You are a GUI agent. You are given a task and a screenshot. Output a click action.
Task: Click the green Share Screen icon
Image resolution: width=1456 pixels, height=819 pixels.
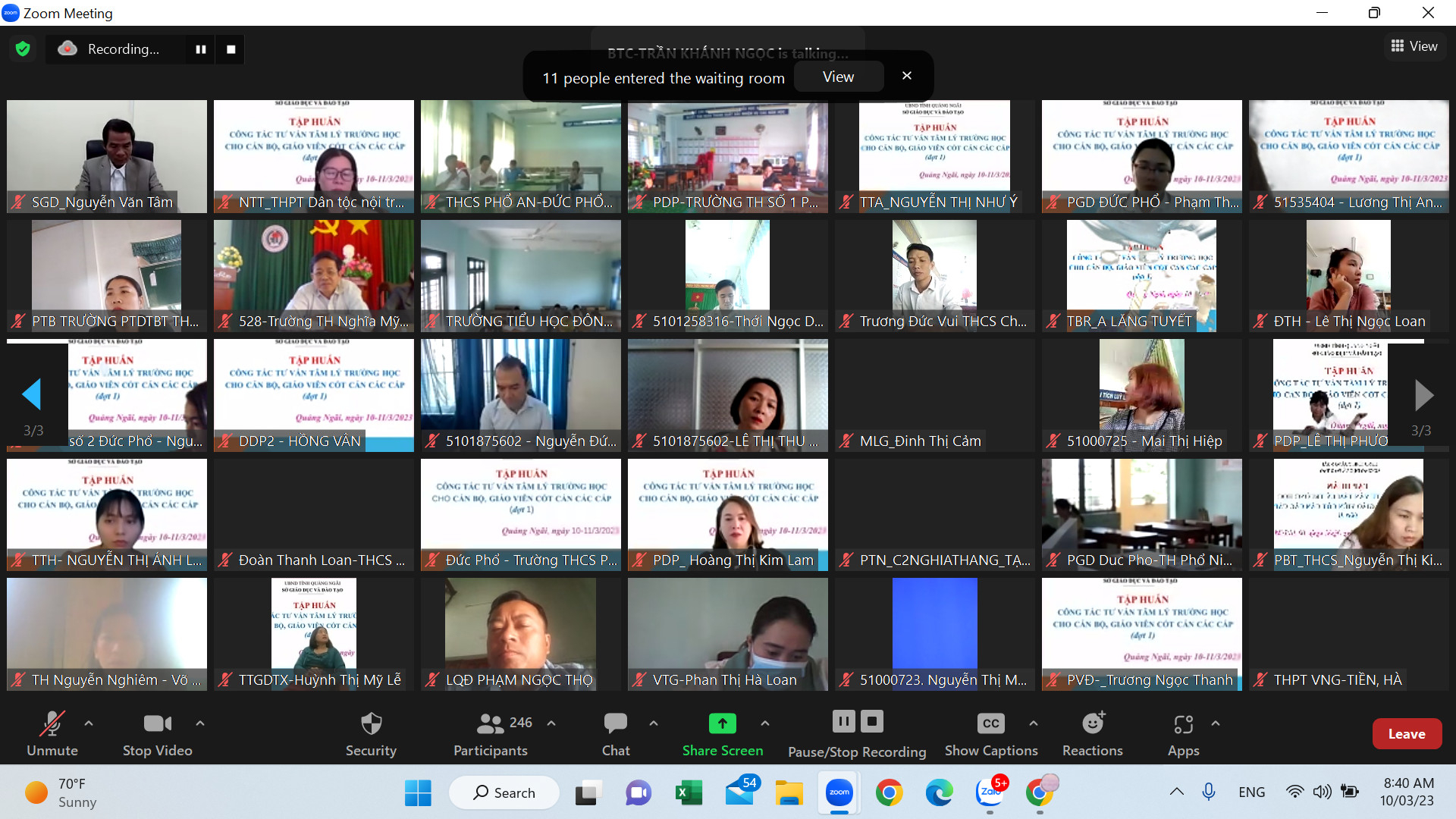click(x=722, y=723)
